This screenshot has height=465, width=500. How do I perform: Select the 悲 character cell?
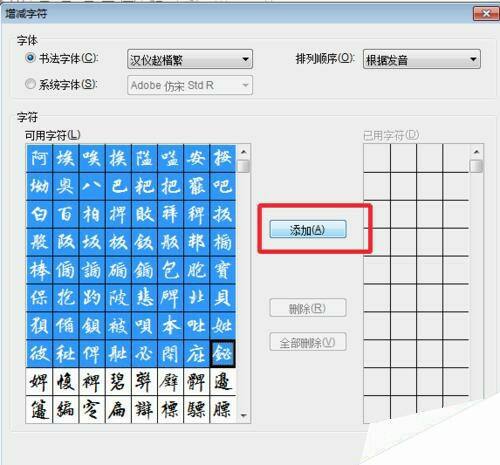click(144, 298)
